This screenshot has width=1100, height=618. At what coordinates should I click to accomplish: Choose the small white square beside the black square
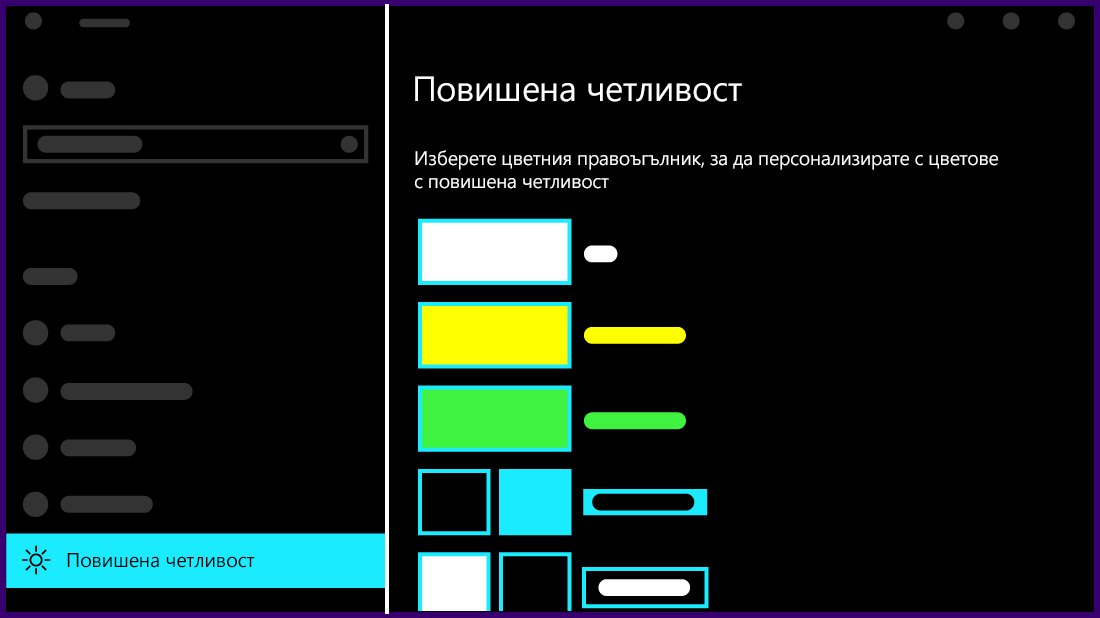coord(454,582)
